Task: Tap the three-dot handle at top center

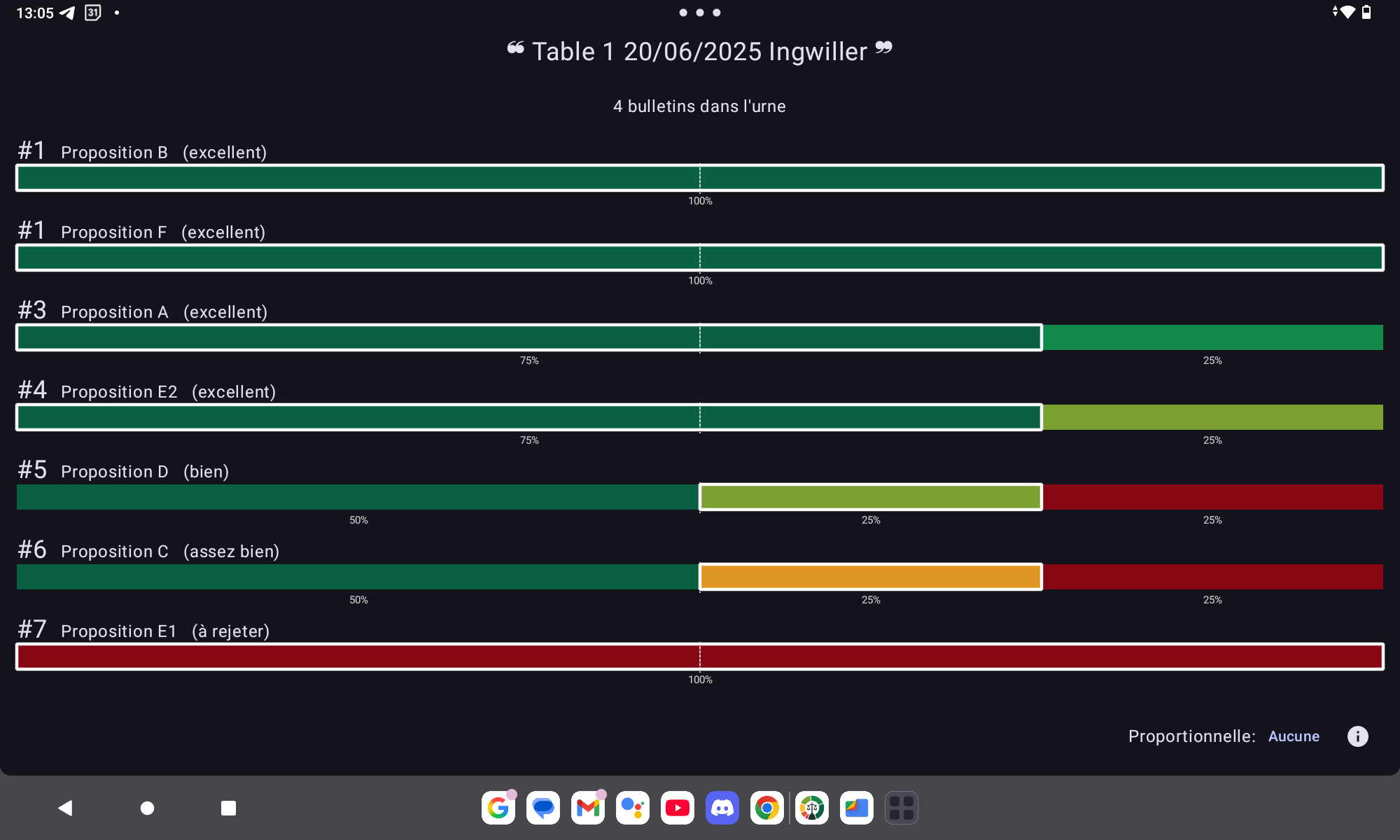Action: point(699,13)
